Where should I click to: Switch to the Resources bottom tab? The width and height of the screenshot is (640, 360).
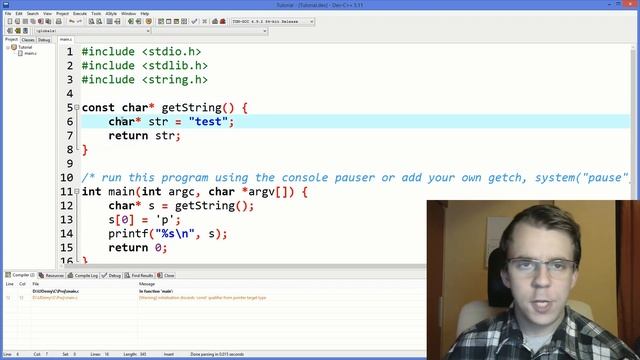point(51,276)
